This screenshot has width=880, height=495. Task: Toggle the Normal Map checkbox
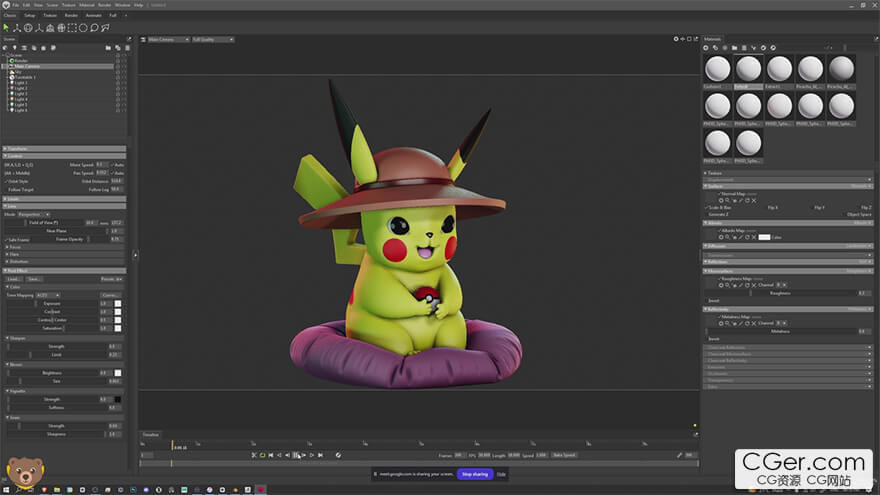719,194
